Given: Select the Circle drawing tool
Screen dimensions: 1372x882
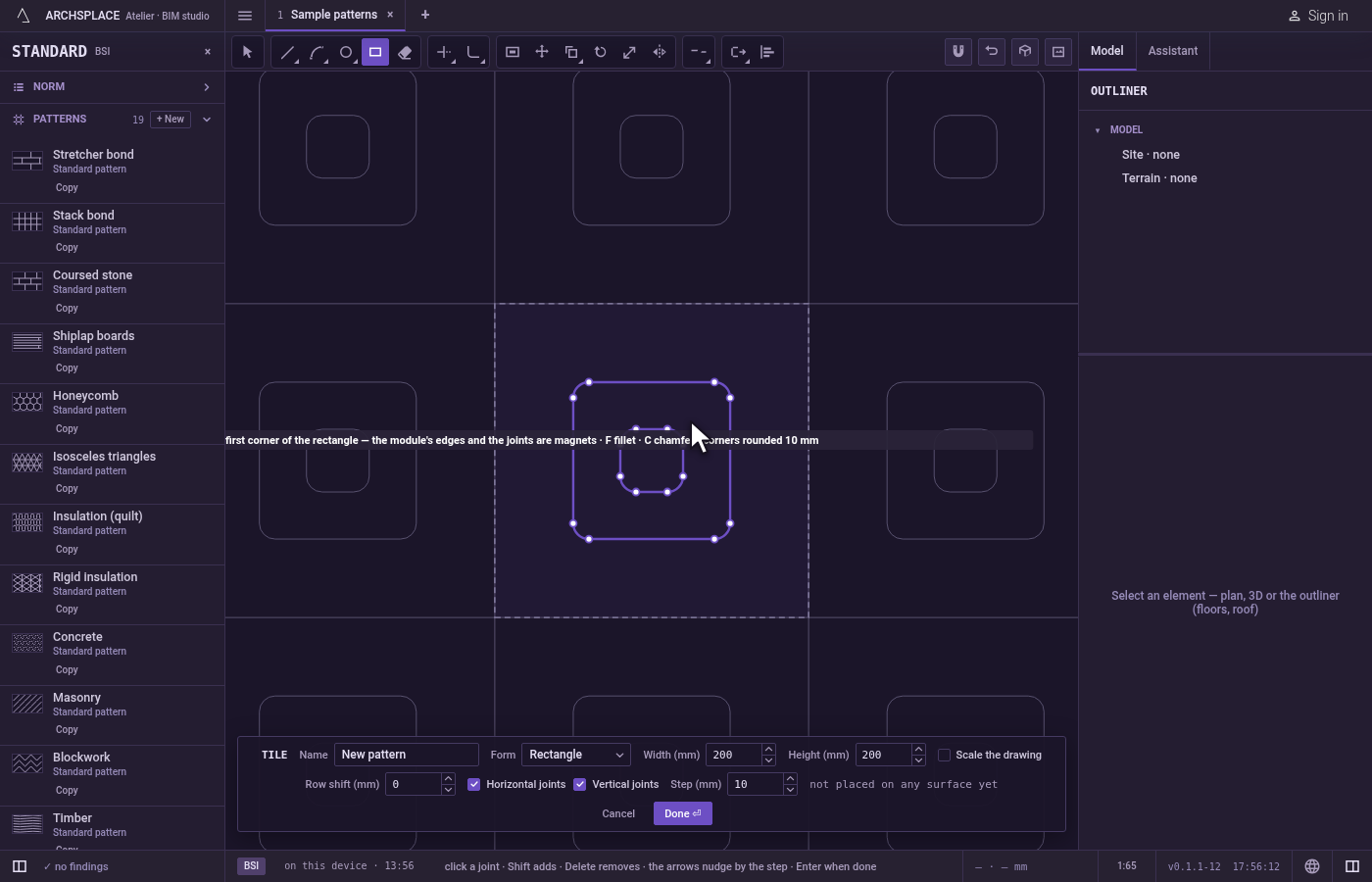Looking at the screenshot, I should pyautogui.click(x=346, y=52).
